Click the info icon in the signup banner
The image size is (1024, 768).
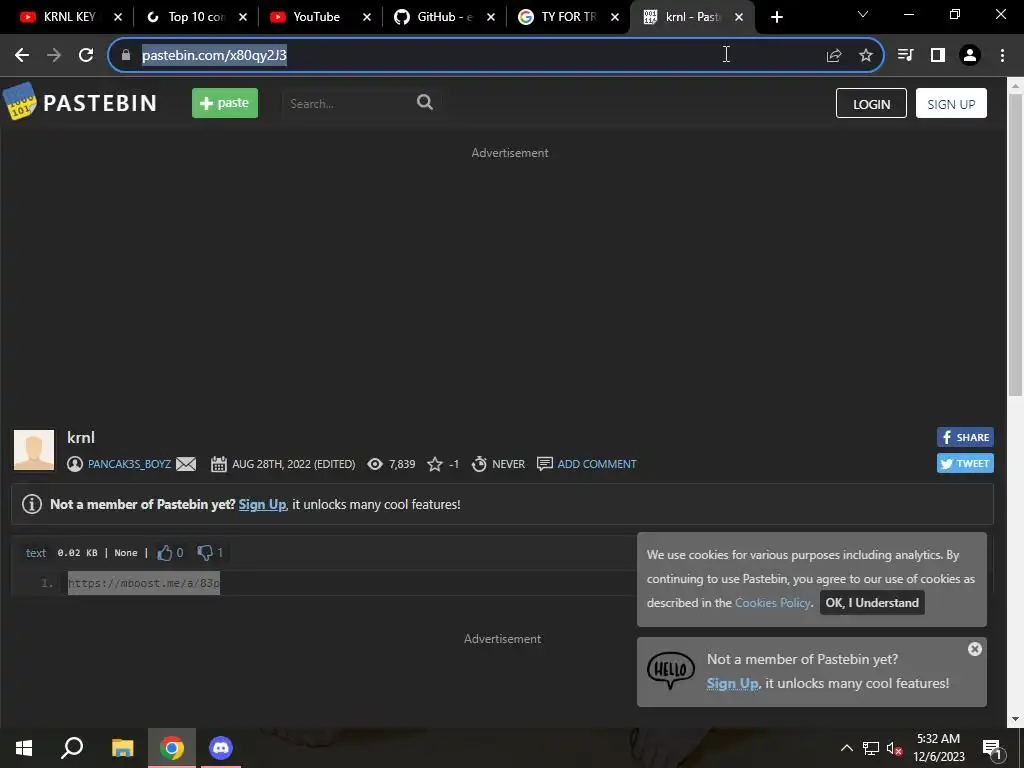click(32, 504)
